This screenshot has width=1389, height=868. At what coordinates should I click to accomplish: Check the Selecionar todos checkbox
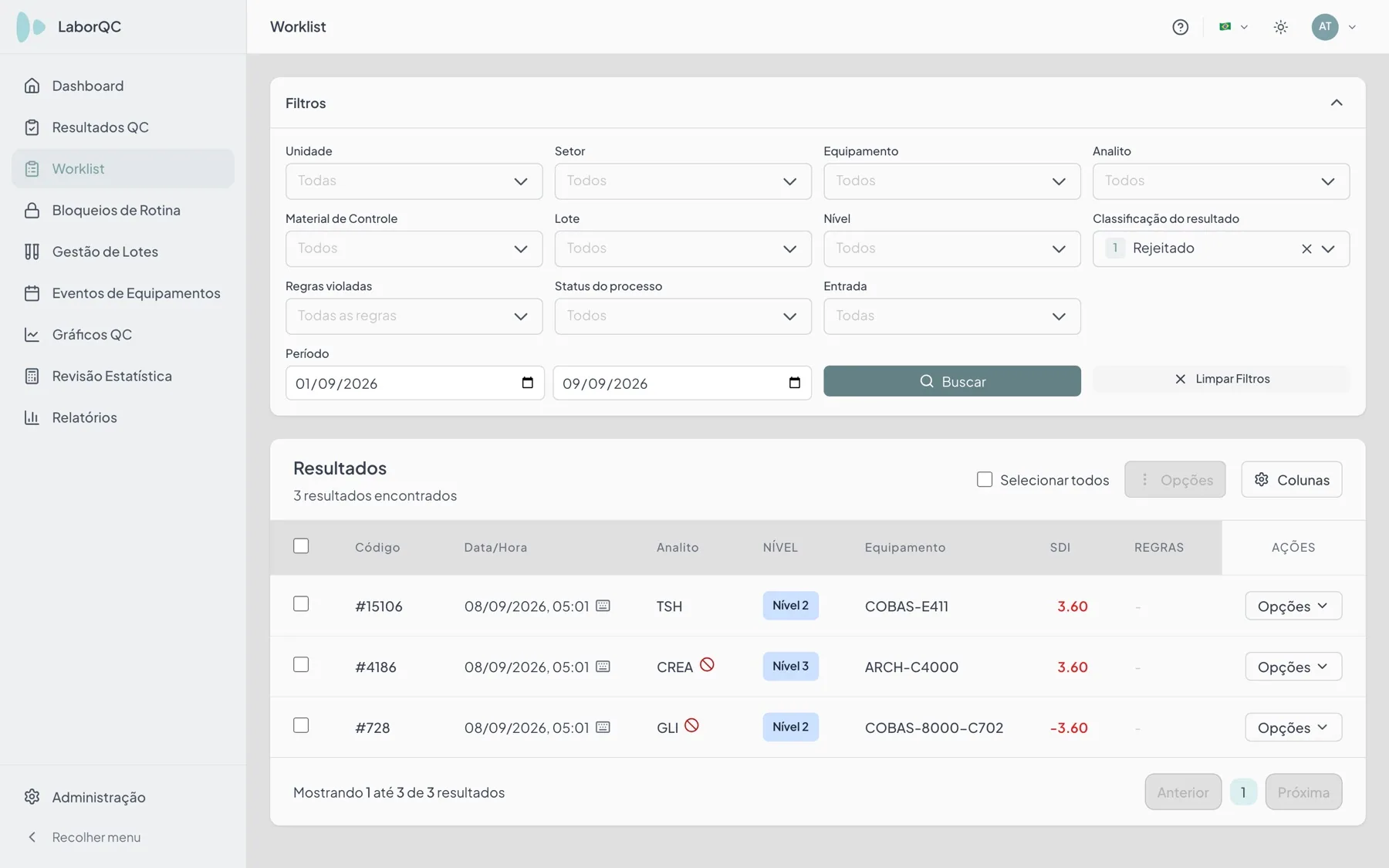point(985,480)
